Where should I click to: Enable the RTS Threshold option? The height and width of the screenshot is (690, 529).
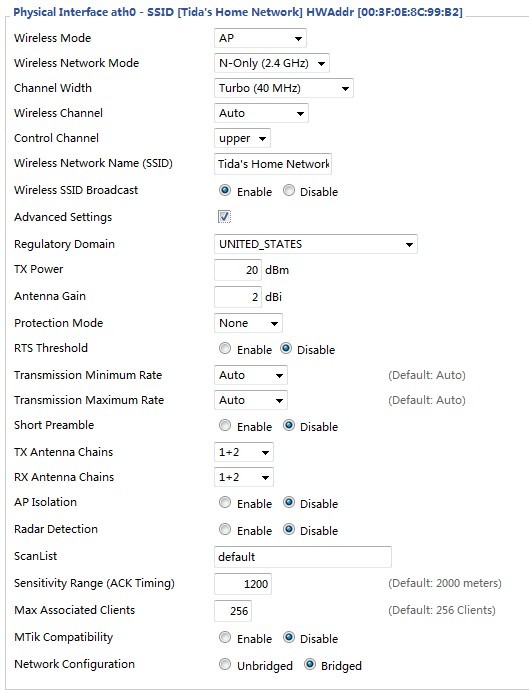point(225,349)
